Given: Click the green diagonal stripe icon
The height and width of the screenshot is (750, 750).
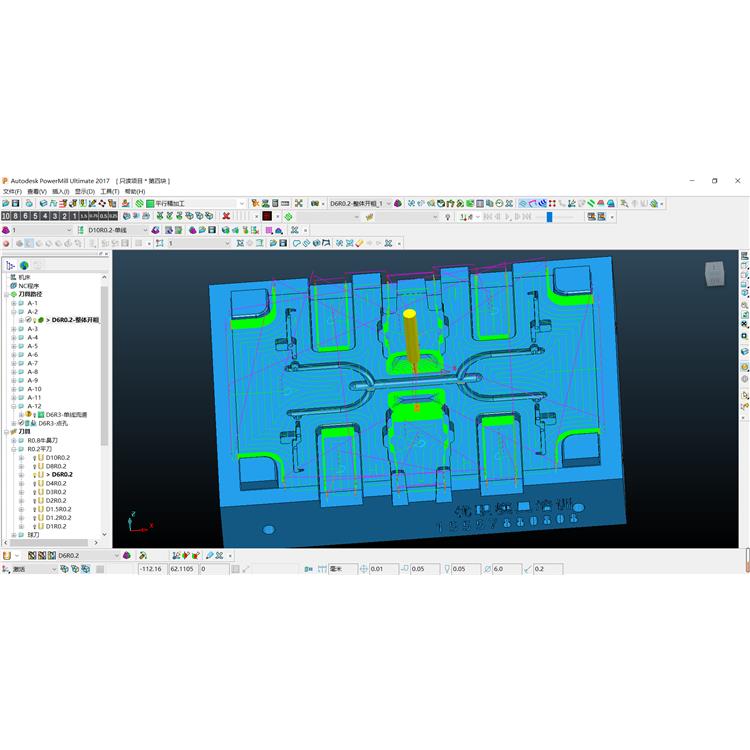Looking at the screenshot, I should pos(592,203).
